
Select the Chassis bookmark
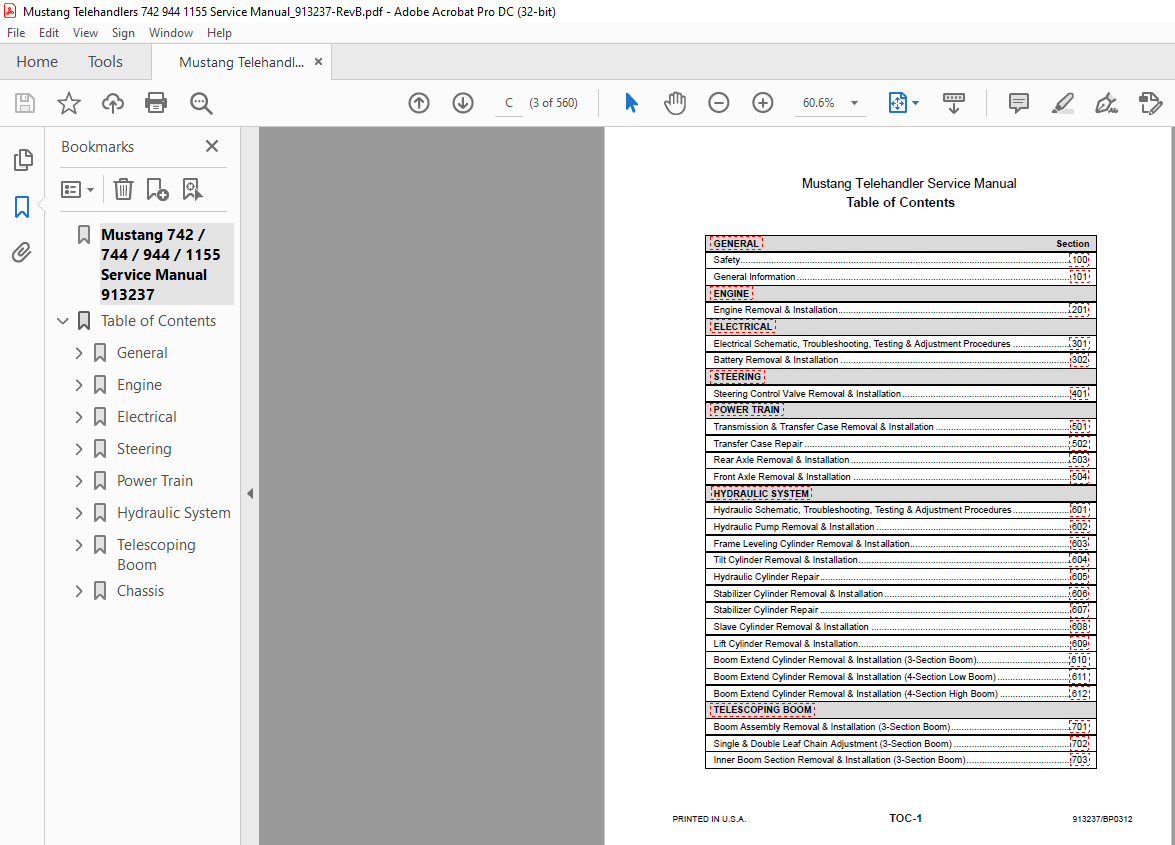(140, 591)
